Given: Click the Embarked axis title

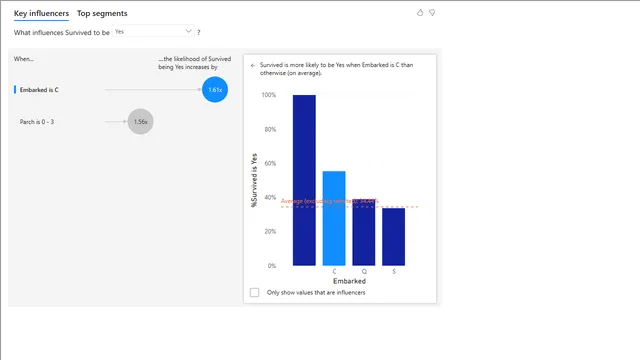Looking at the screenshot, I should 349,281.
